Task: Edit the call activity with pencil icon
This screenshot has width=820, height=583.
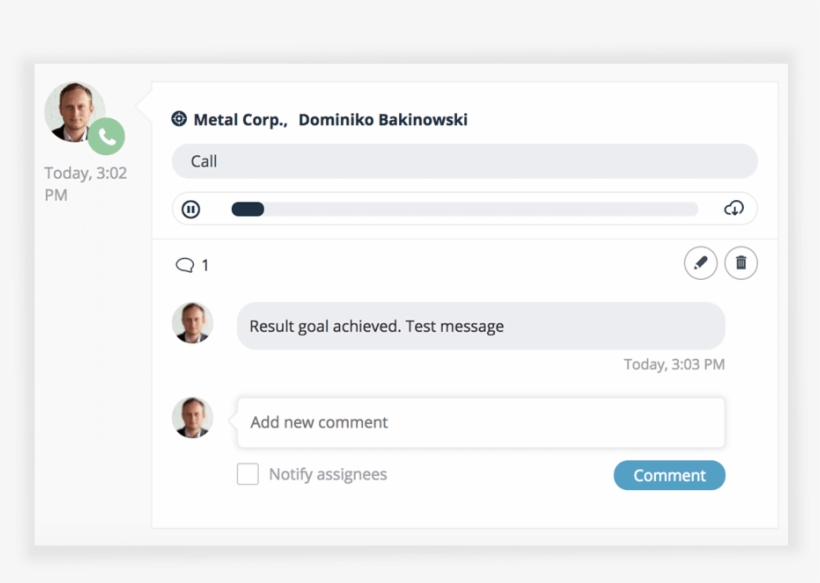Action: point(700,263)
